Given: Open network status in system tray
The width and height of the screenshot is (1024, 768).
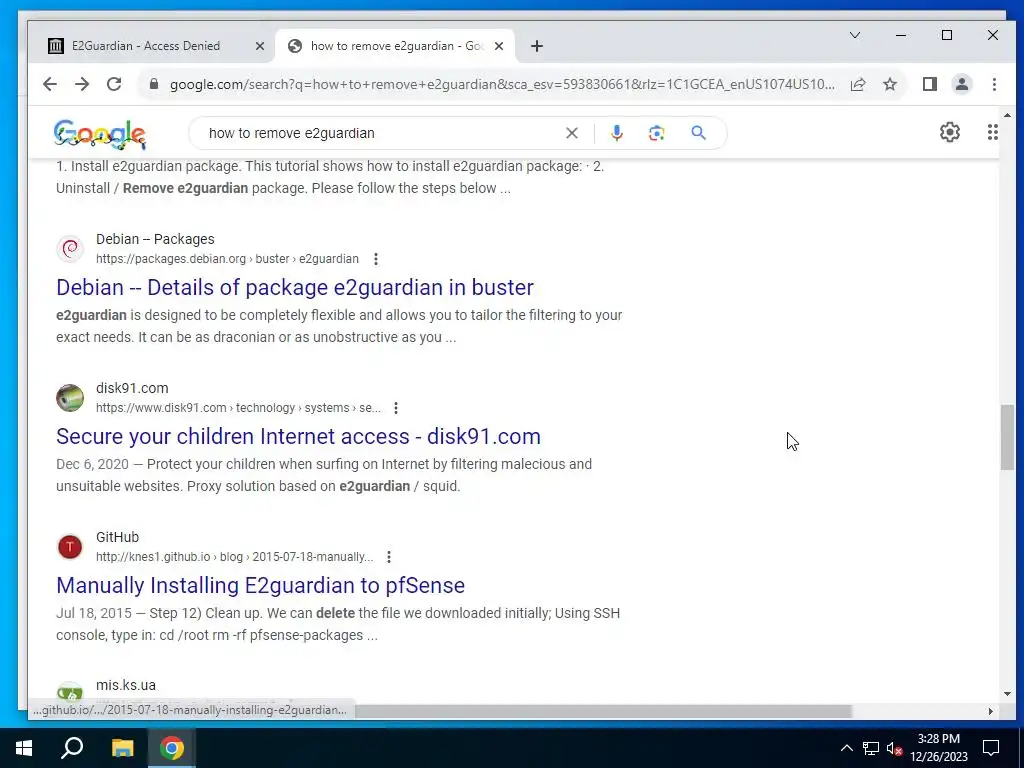Looking at the screenshot, I should (871, 748).
